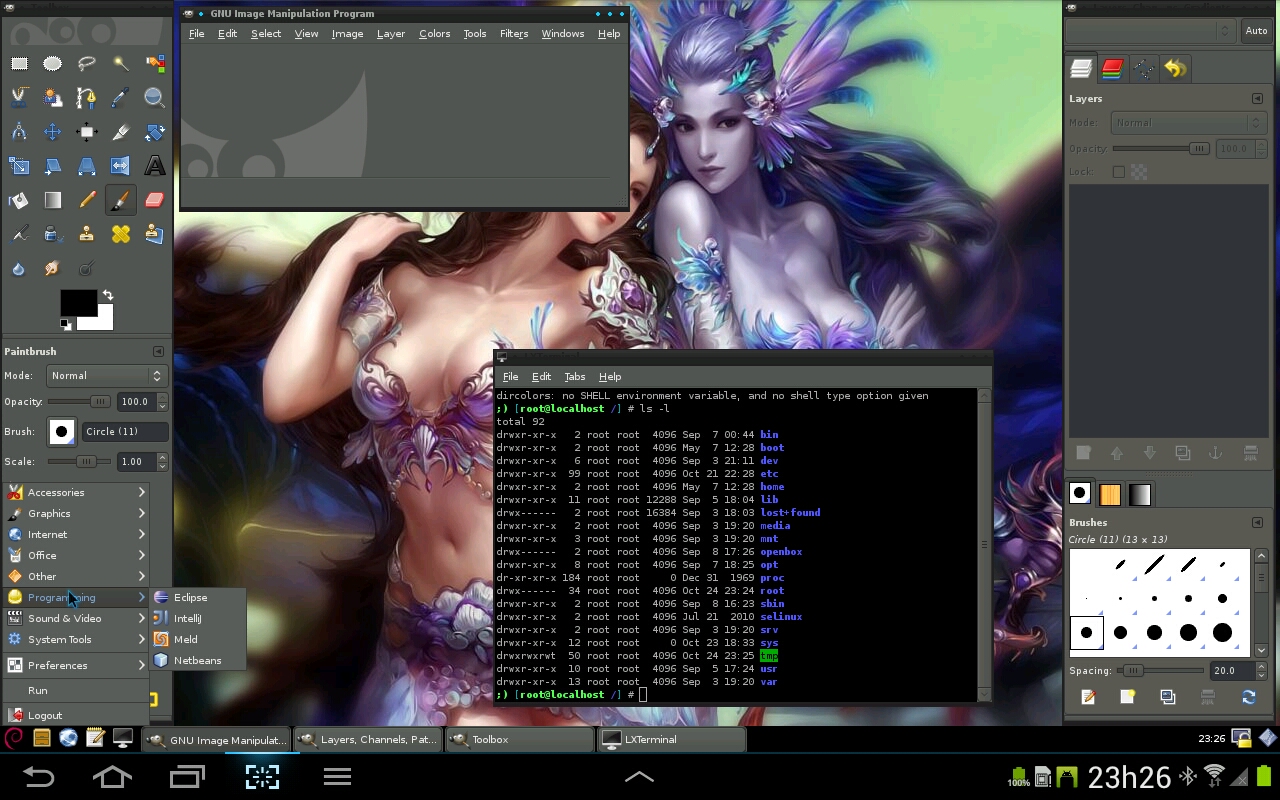Select the Fuzzy Select wand tool
Screen dimensions: 1280x800
pyautogui.click(x=120, y=63)
